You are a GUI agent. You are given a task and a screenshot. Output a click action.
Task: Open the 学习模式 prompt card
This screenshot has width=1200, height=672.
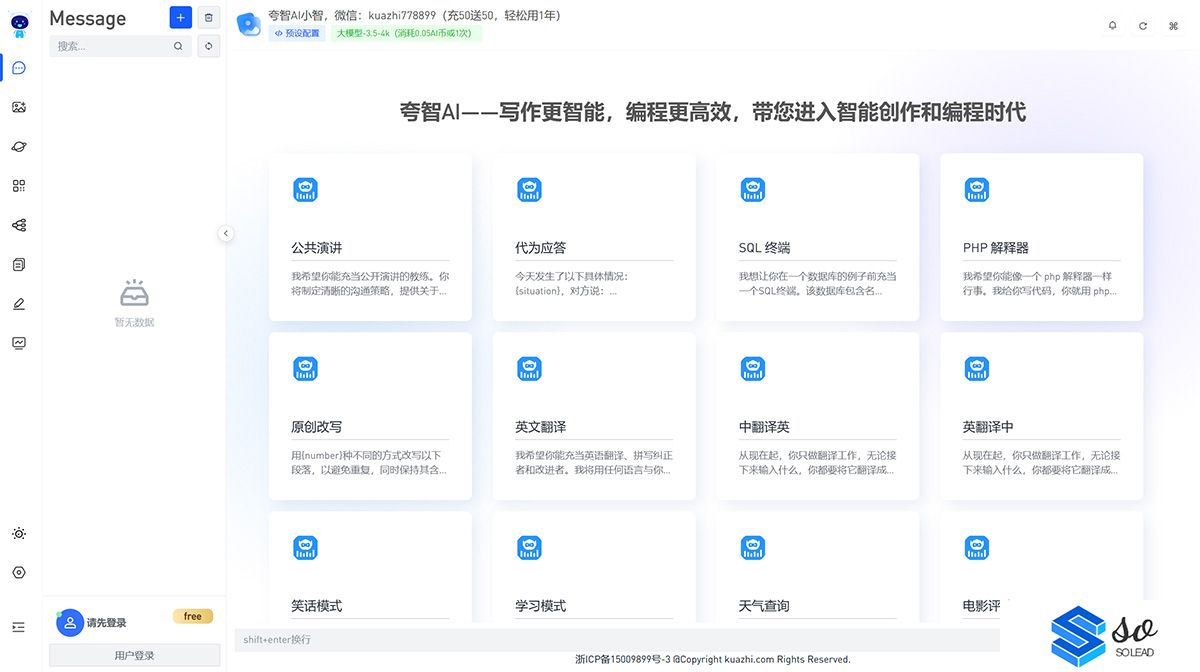[594, 567]
